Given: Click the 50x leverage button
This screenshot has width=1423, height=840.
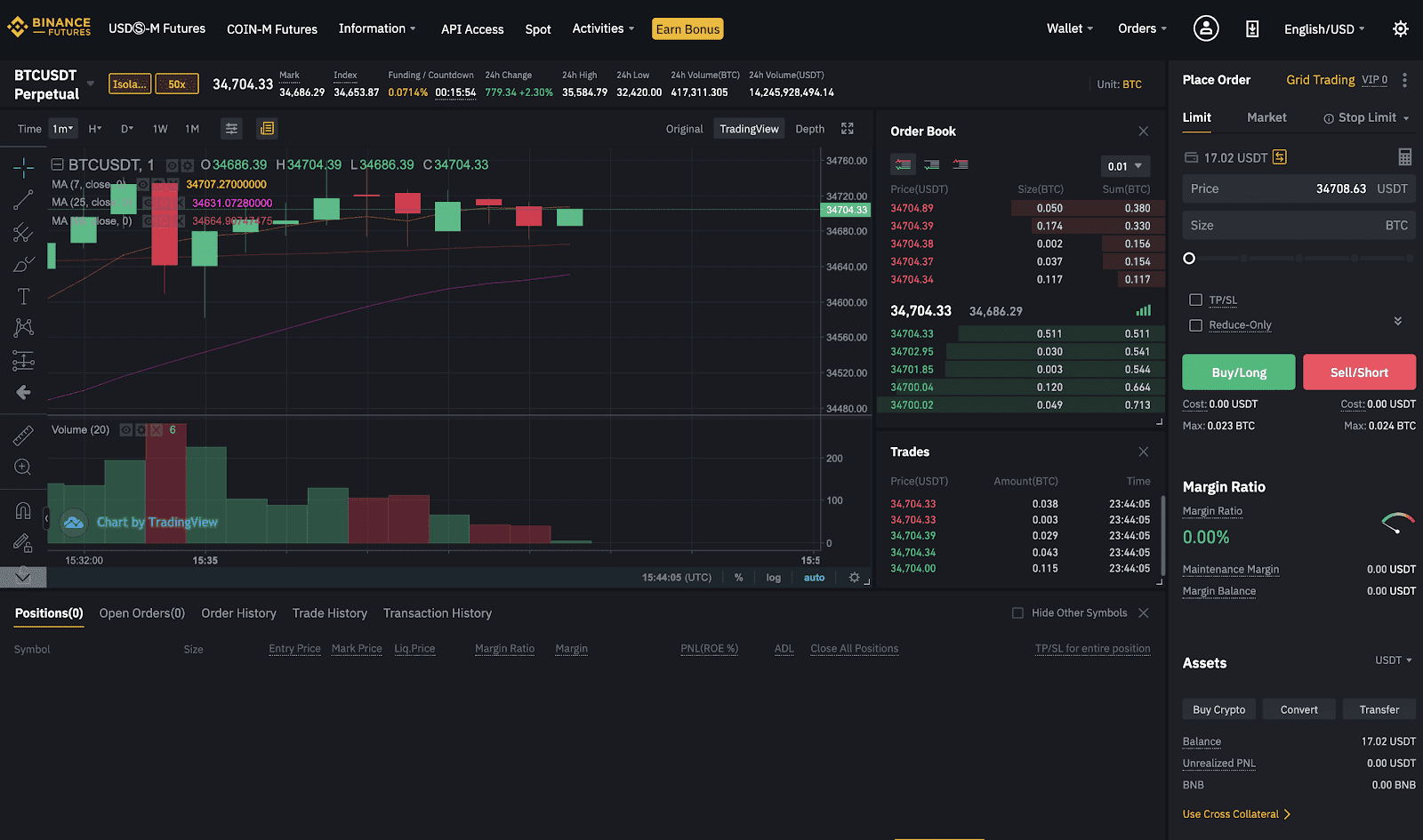Looking at the screenshot, I should (177, 84).
